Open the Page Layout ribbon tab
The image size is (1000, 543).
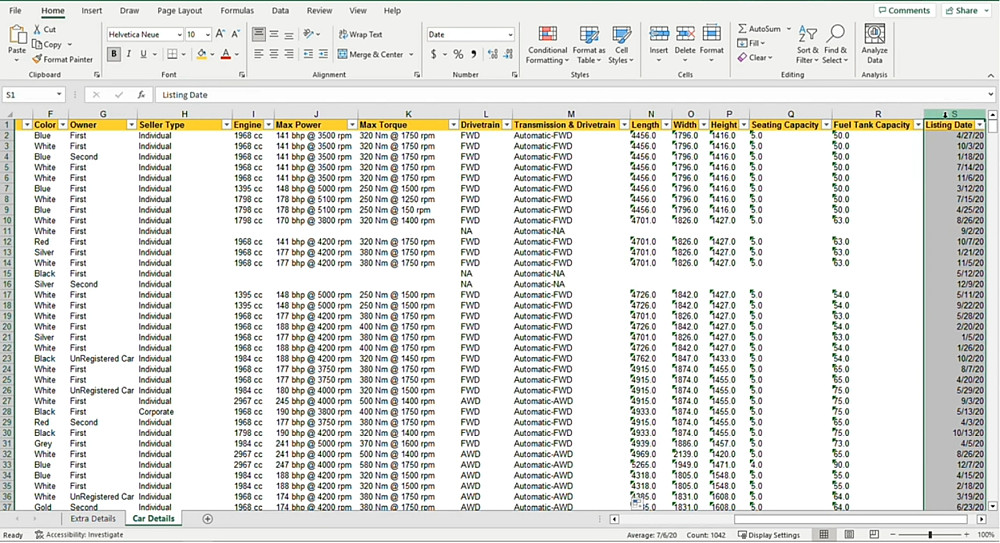coord(179,10)
